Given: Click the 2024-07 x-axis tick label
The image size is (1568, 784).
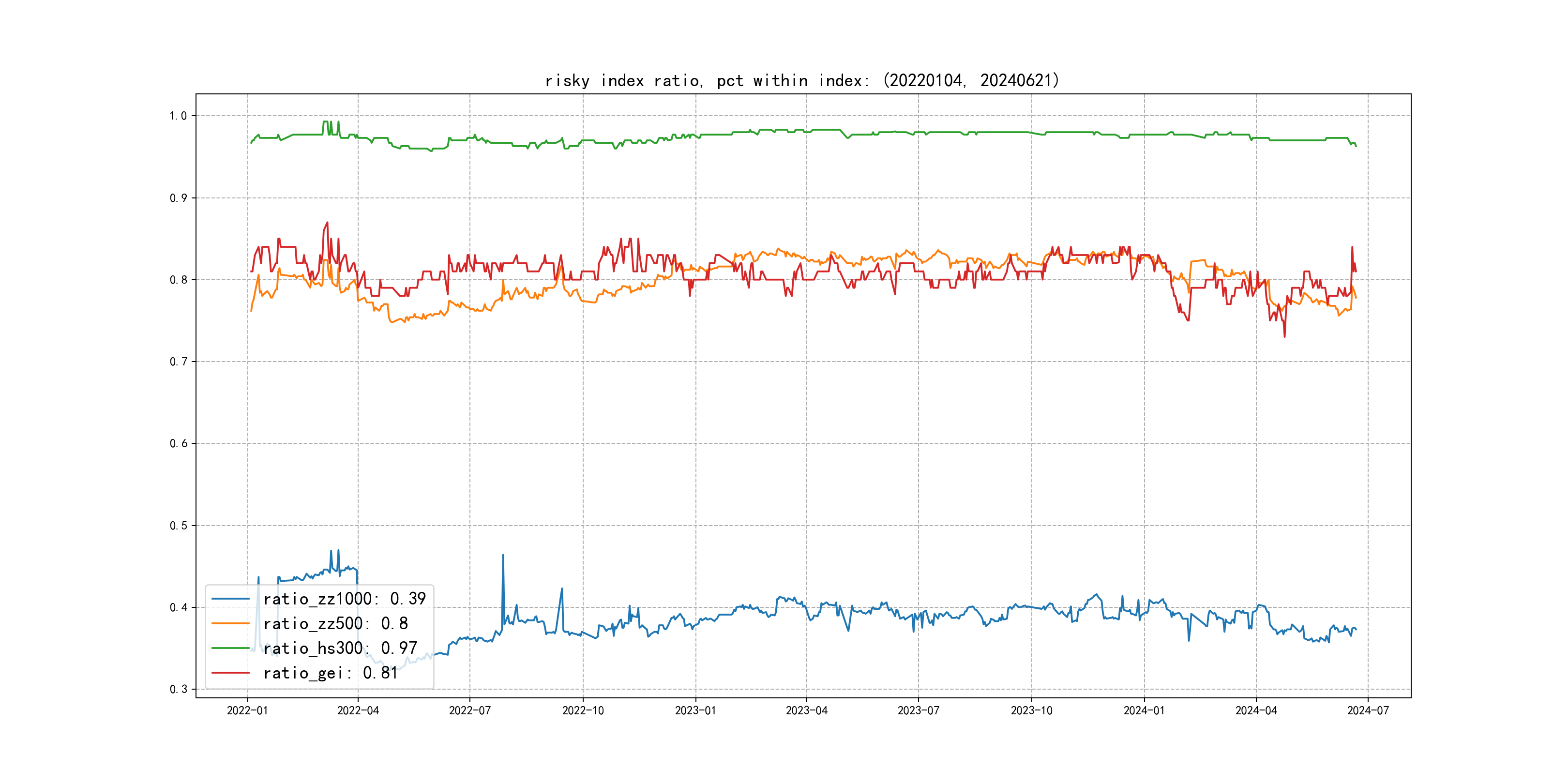Looking at the screenshot, I should coord(1368,710).
